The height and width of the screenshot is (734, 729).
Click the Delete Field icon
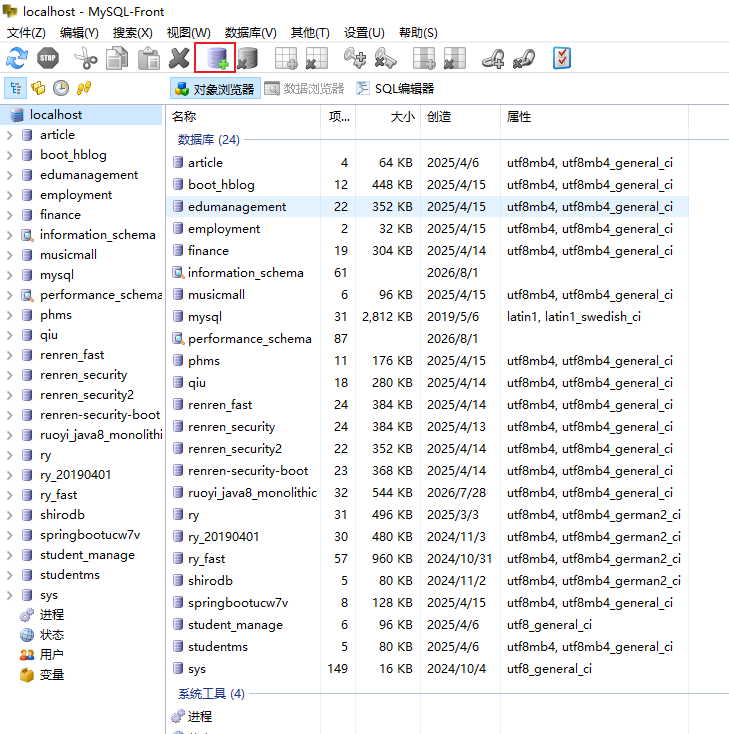pyautogui.click(x=455, y=59)
